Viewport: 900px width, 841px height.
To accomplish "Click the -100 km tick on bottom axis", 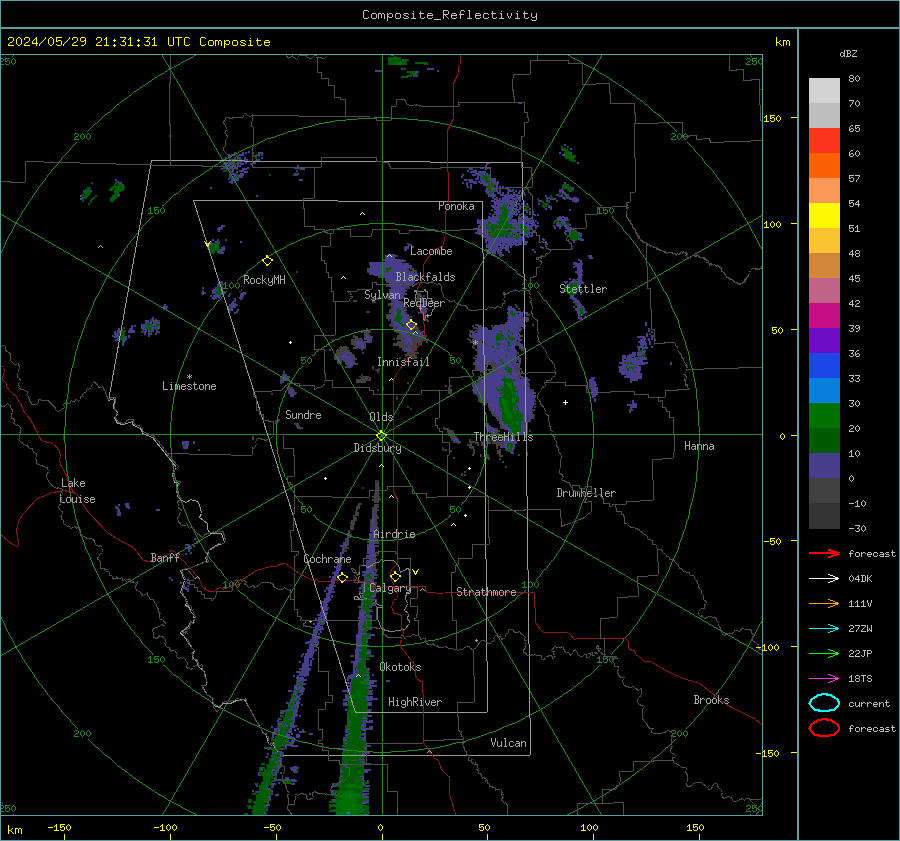I will (165, 828).
